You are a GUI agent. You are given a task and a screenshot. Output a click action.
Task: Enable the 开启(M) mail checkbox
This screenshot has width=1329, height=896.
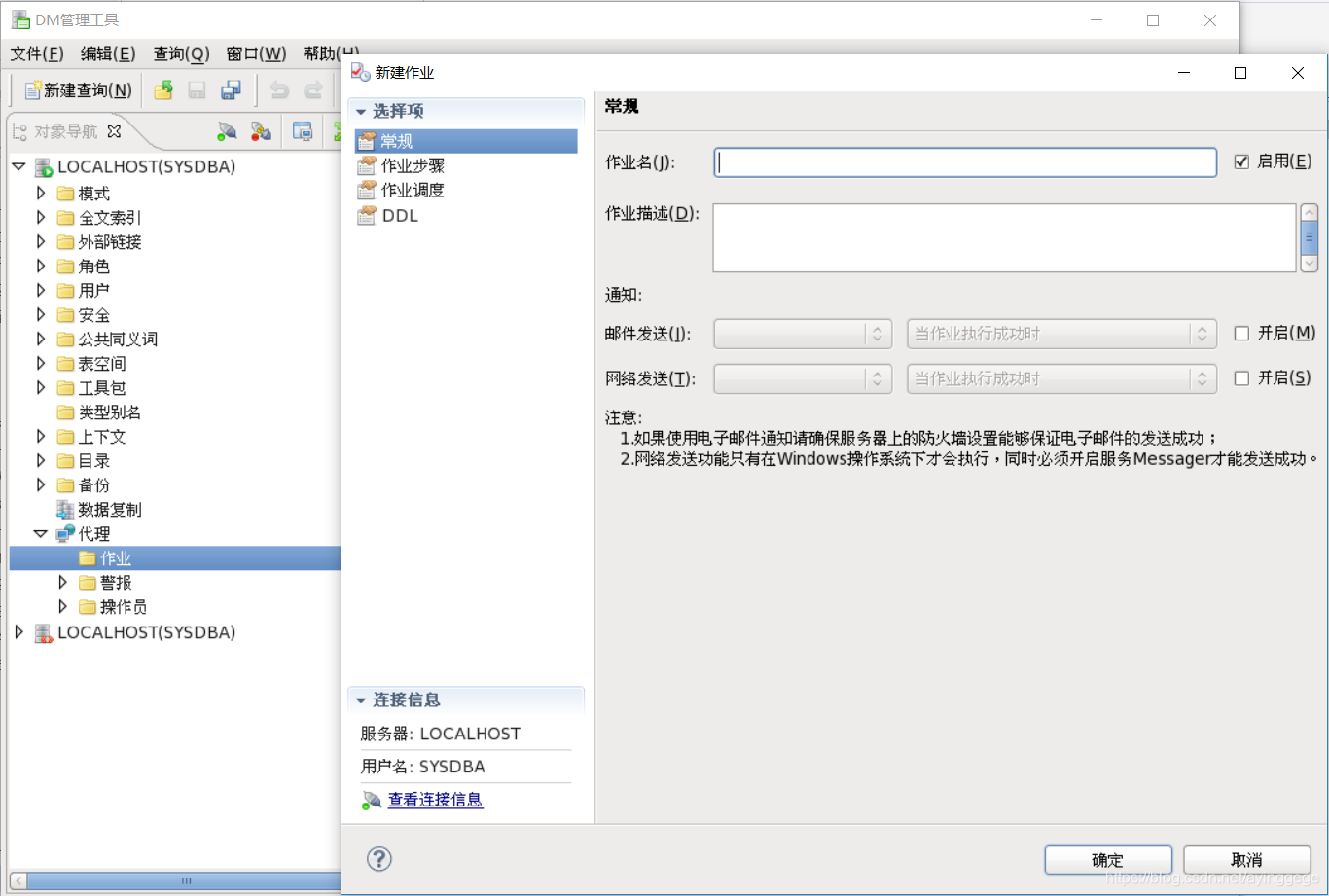click(1241, 334)
